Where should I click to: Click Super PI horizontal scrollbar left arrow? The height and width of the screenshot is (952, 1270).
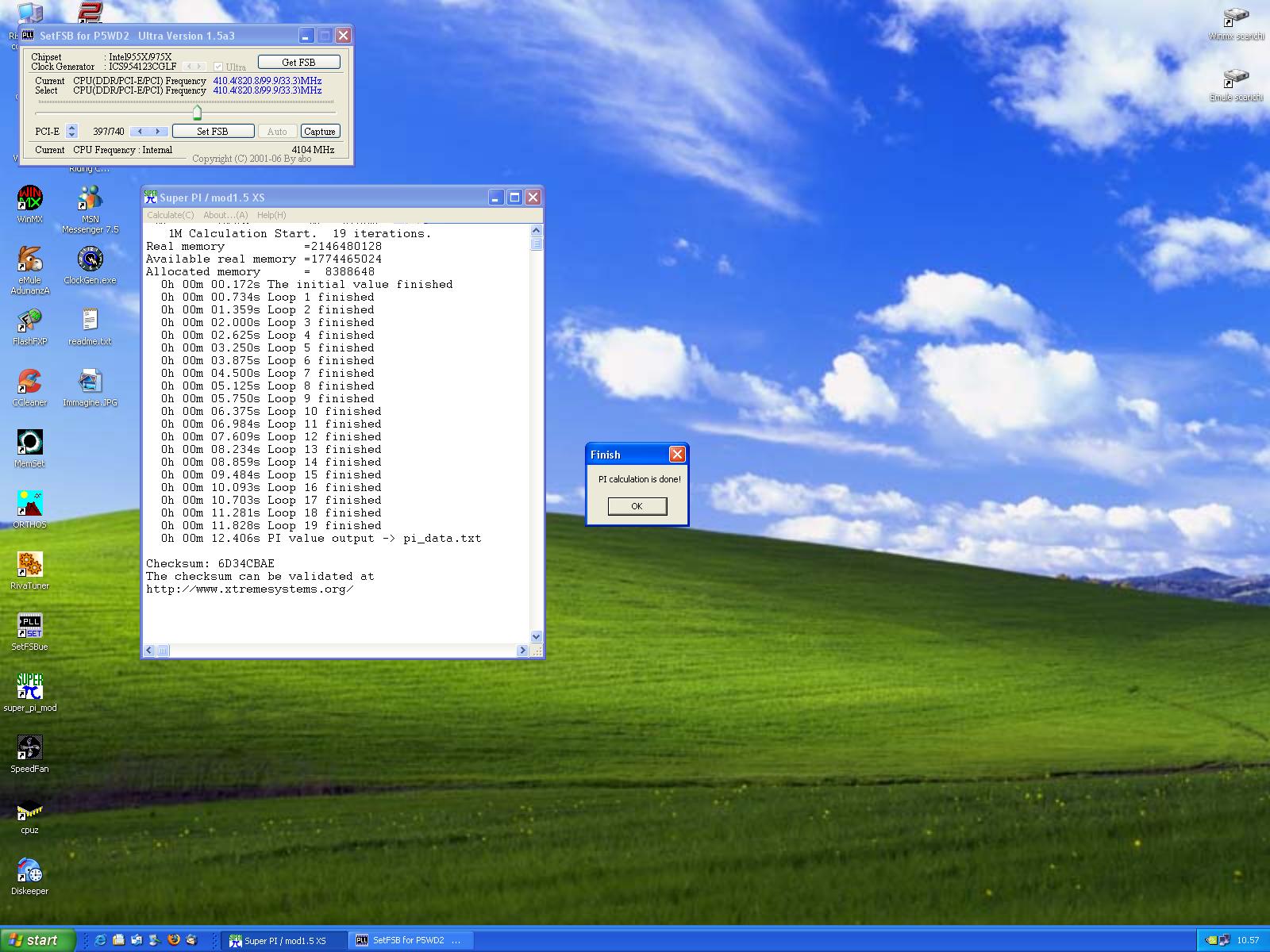pos(150,651)
